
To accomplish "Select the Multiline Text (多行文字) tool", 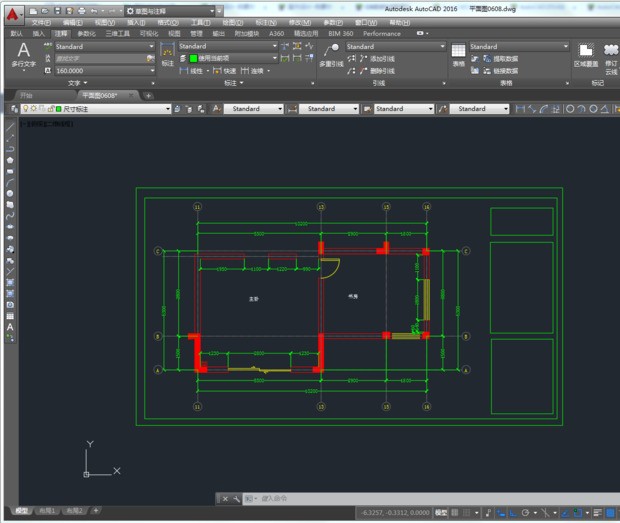I will point(24,56).
